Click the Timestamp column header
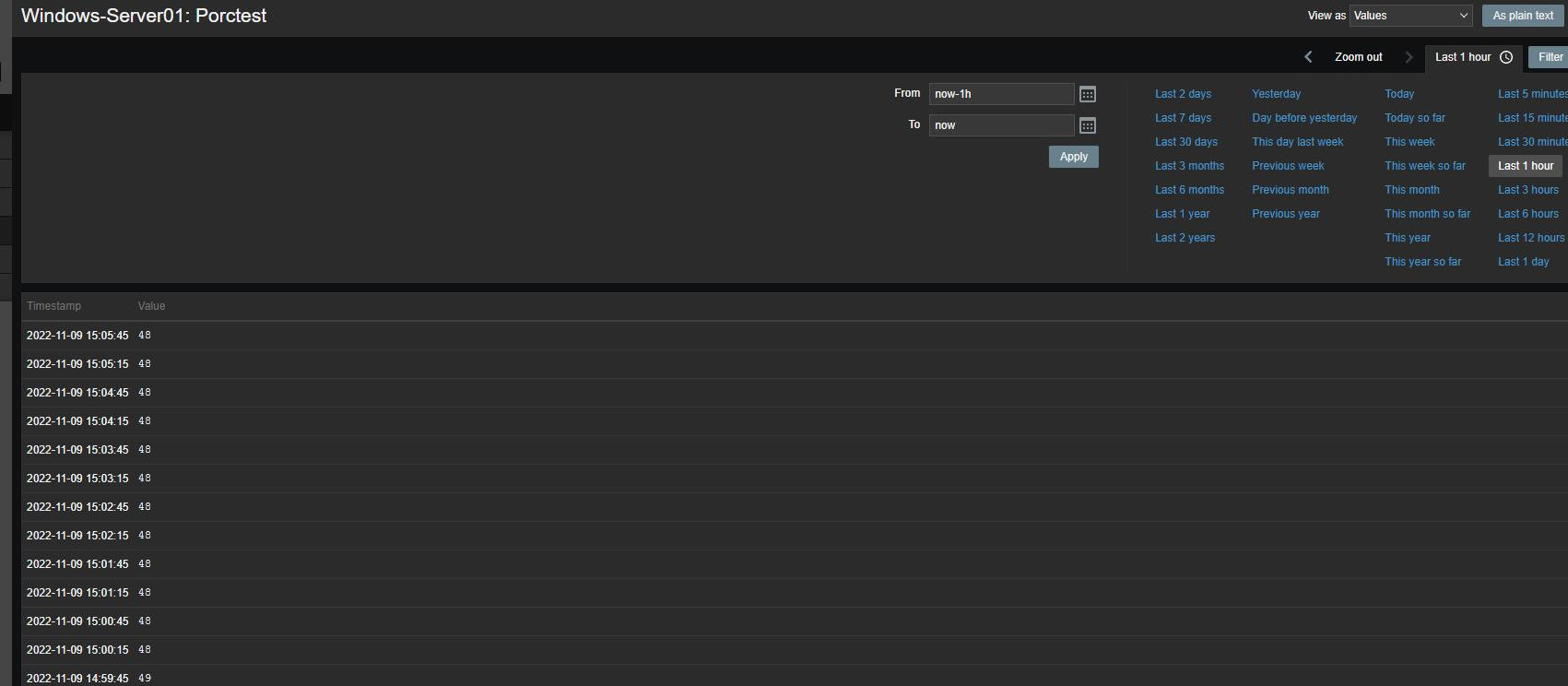1568x686 pixels. (x=53, y=306)
